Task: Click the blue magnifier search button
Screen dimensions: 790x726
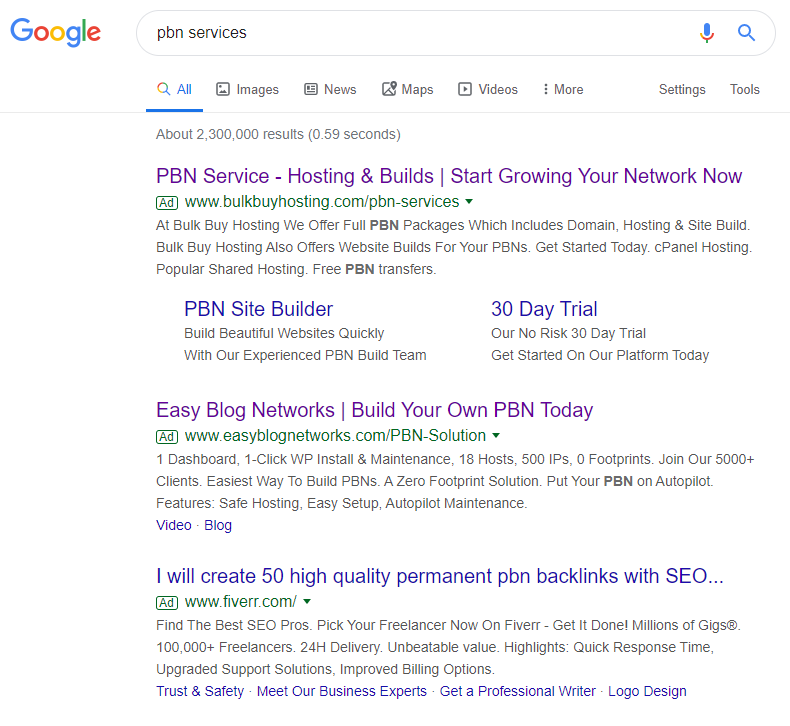Action: point(746,33)
